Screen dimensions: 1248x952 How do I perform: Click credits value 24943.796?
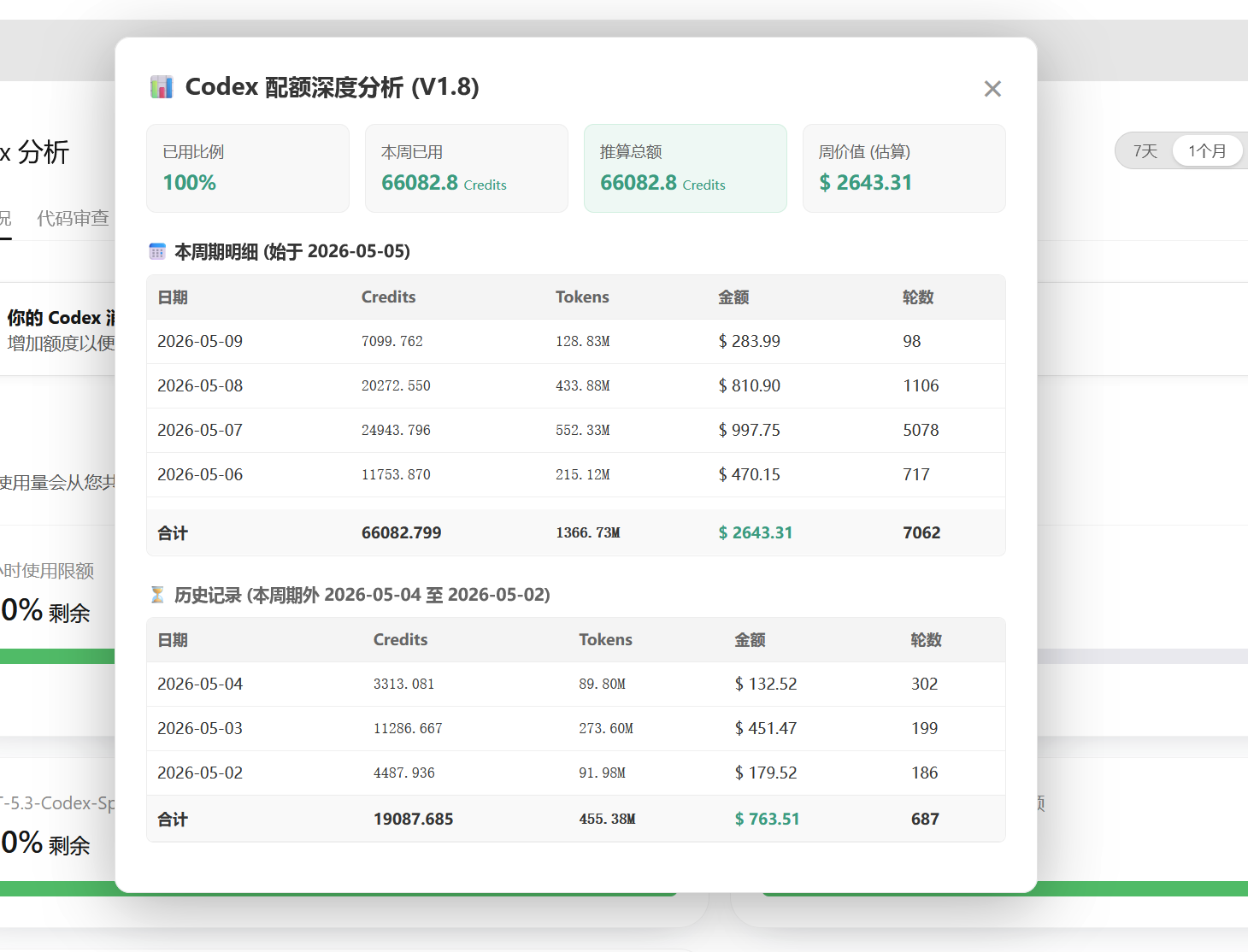click(x=396, y=430)
